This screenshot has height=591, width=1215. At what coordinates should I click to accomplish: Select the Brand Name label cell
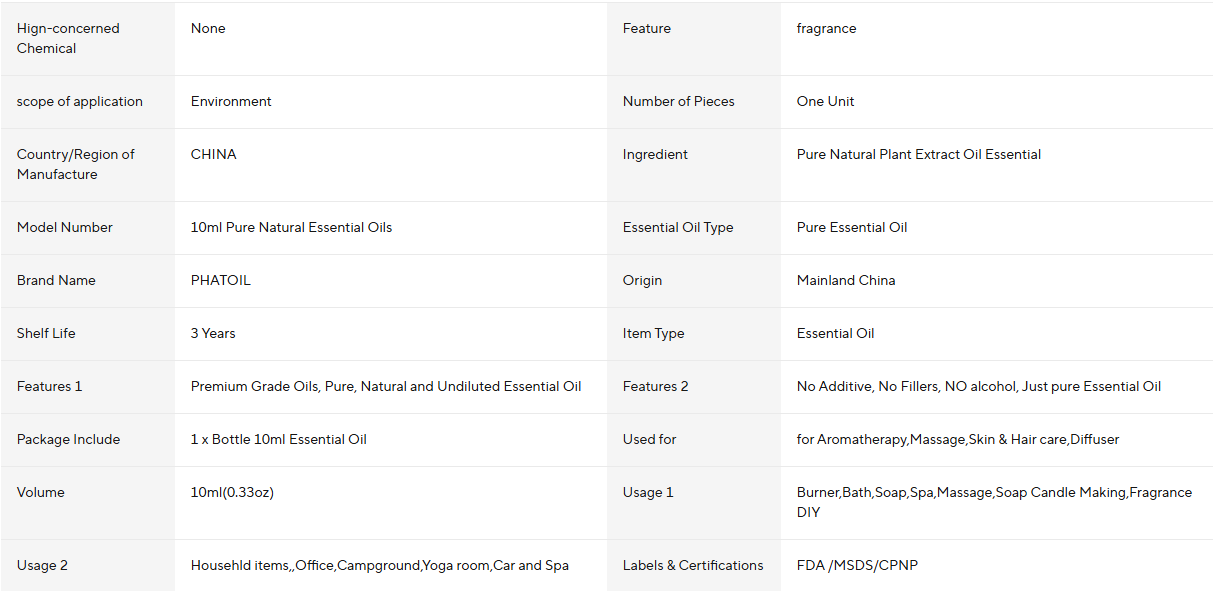click(88, 281)
